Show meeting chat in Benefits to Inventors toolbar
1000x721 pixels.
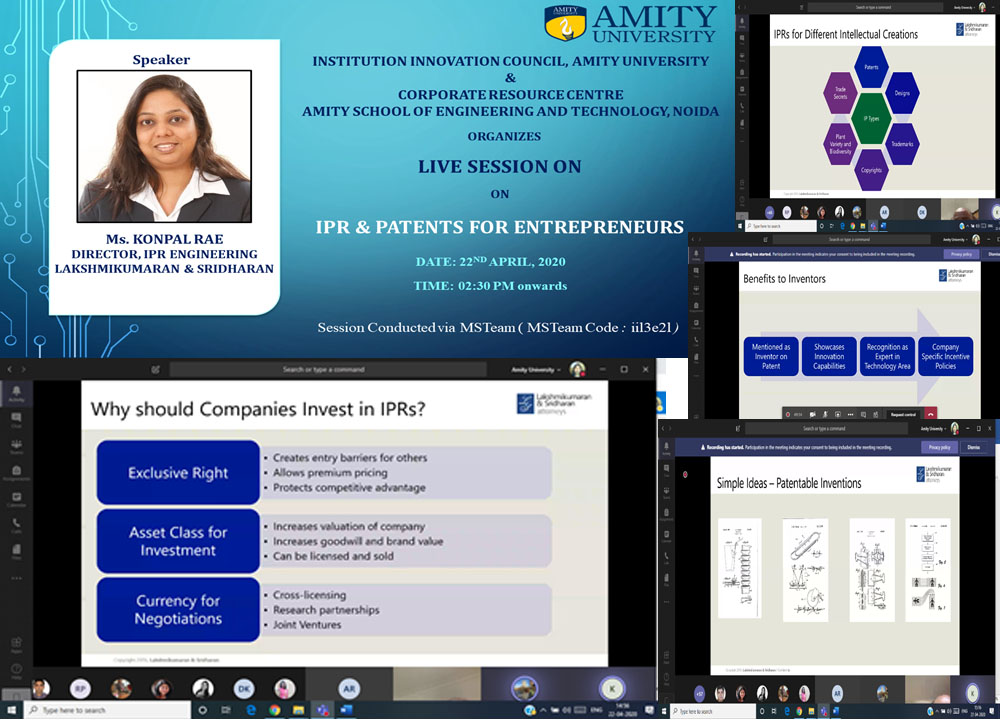[x=863, y=414]
